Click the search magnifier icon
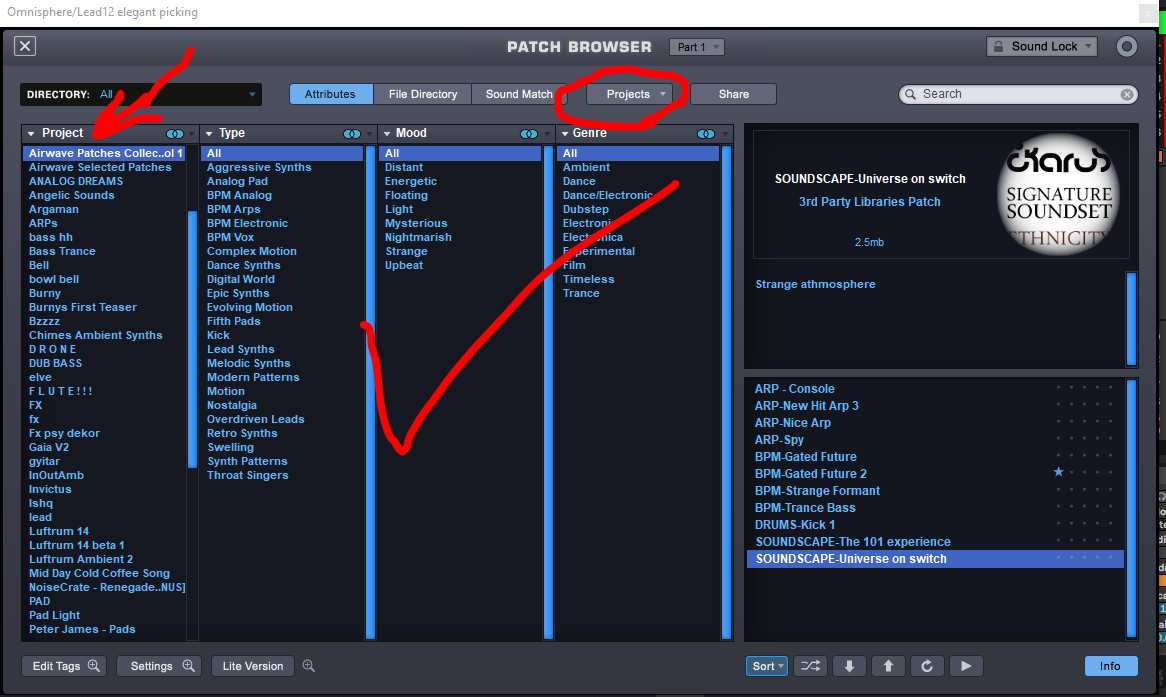Screen dimensions: 1166x697 pos(910,94)
